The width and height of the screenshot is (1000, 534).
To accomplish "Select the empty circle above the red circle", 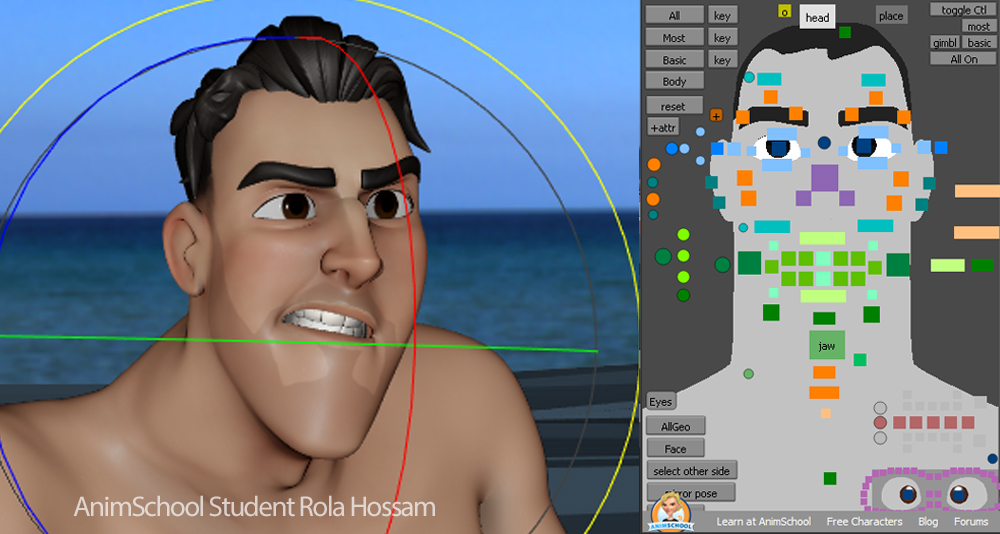I will pos(880,408).
